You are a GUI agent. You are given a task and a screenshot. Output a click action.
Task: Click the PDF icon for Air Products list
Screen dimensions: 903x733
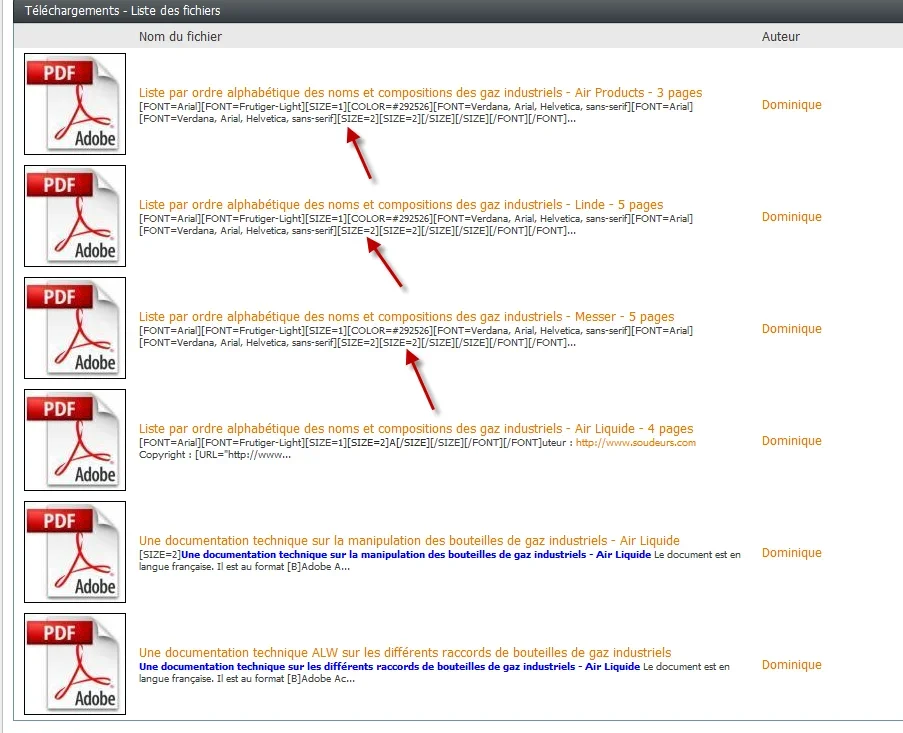point(75,104)
